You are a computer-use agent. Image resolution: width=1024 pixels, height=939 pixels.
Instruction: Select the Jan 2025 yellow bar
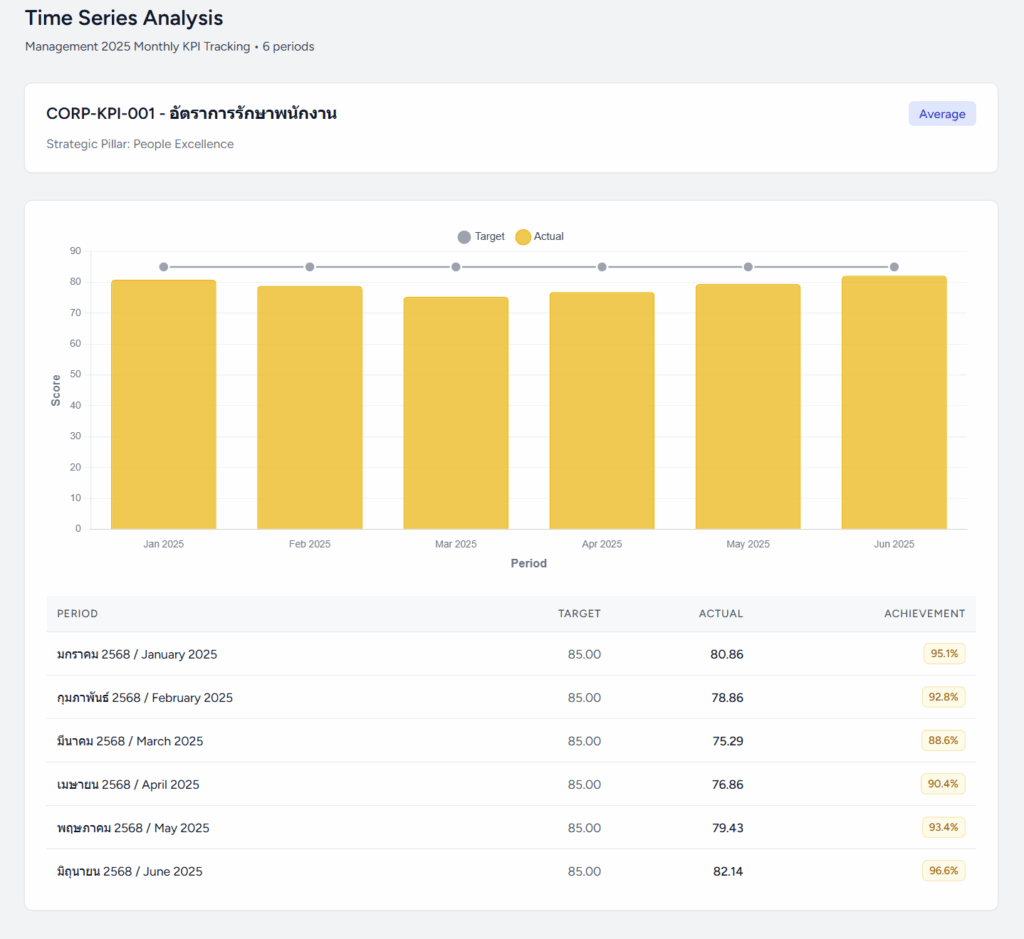163,404
